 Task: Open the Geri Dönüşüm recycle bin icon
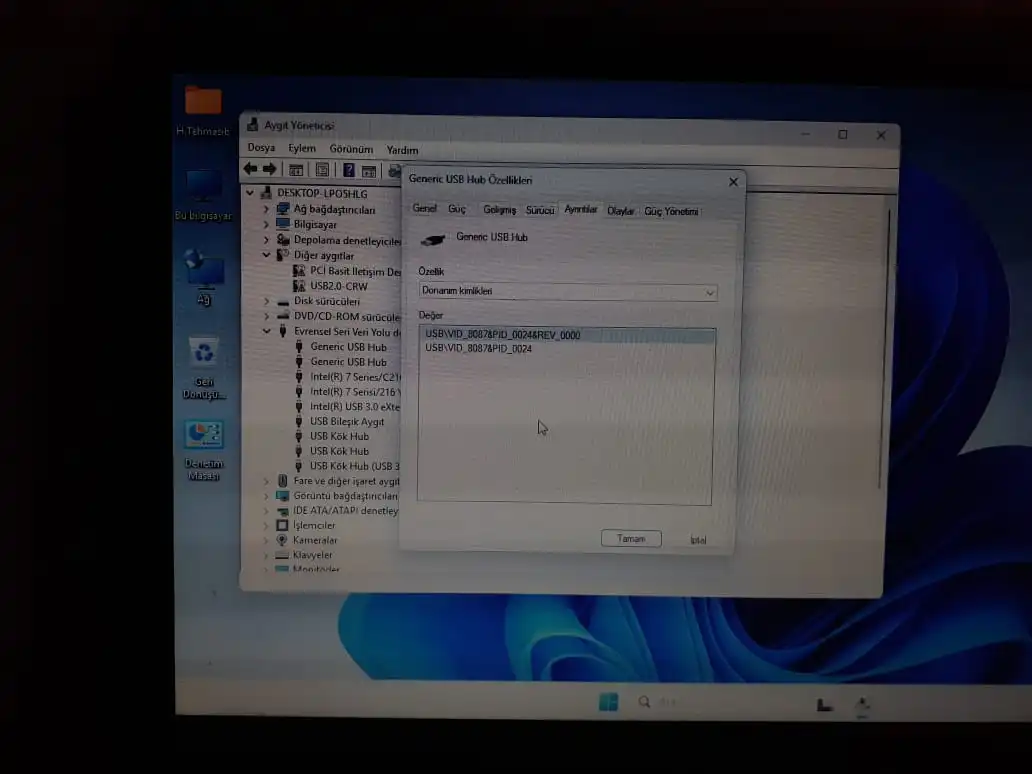[x=204, y=368]
